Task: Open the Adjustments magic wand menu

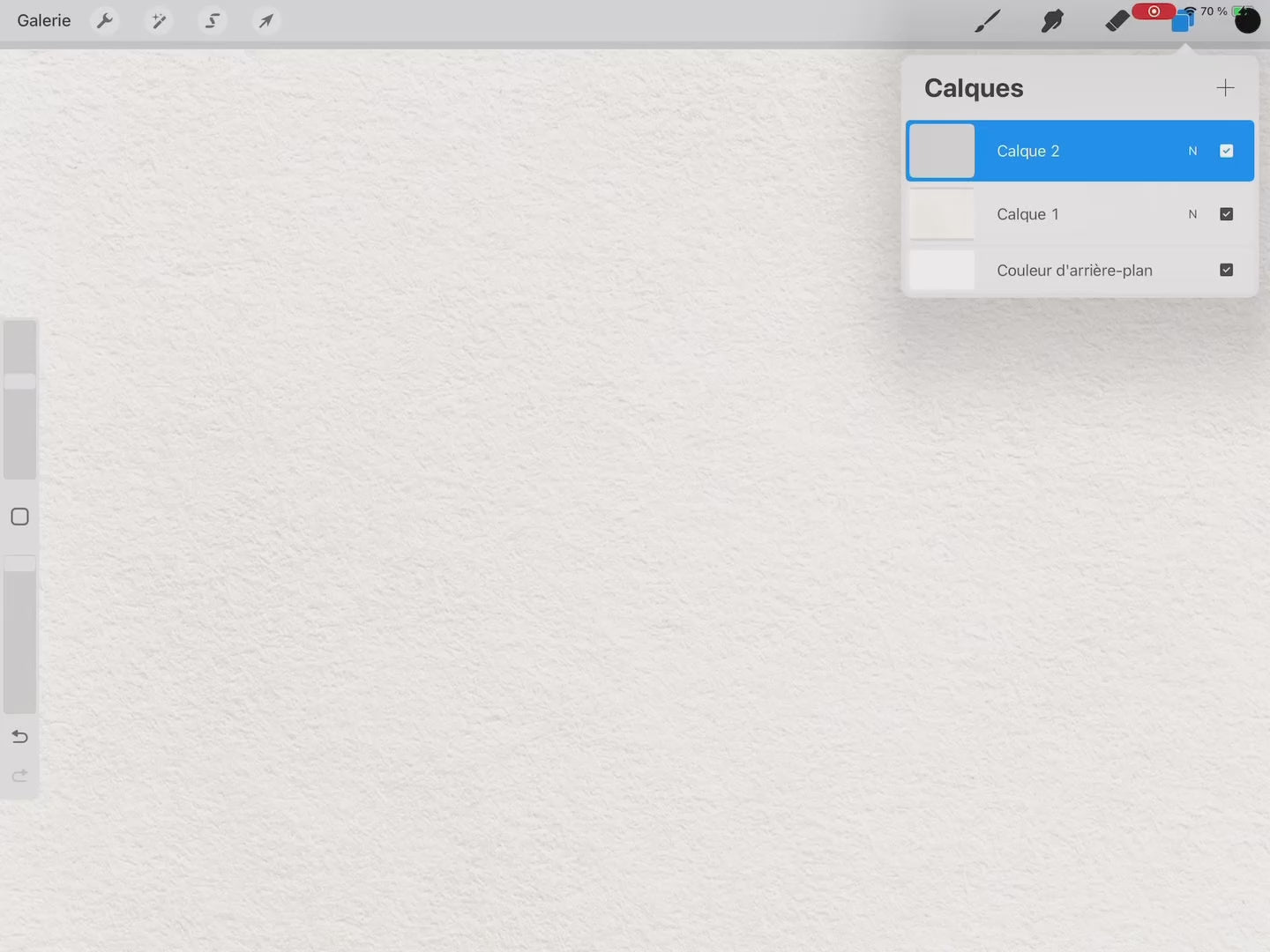Action: pyautogui.click(x=159, y=20)
